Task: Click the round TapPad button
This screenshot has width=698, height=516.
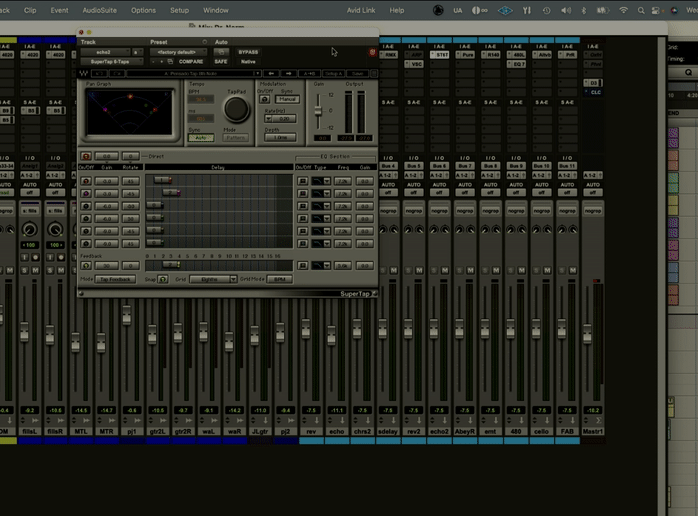Action: click(236, 109)
